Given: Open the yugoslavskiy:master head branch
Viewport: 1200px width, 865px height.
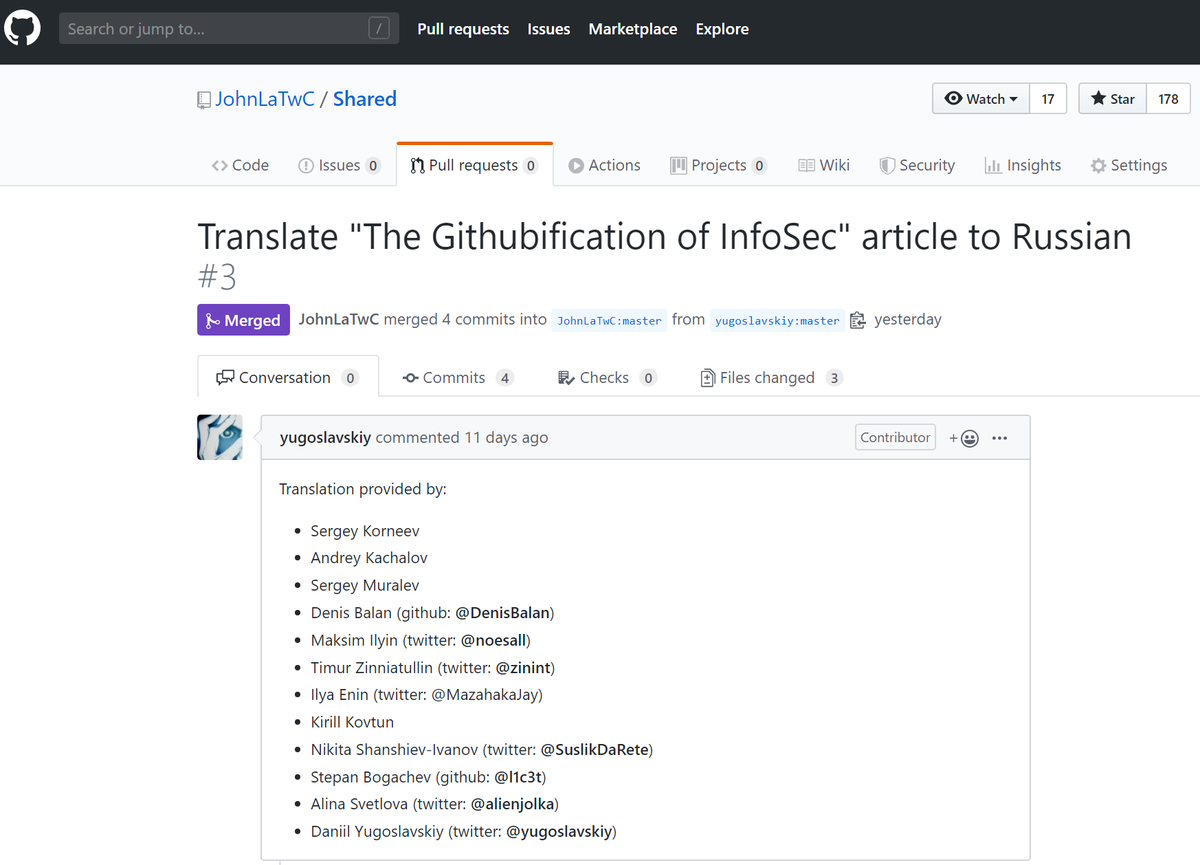Looking at the screenshot, I should pos(777,320).
